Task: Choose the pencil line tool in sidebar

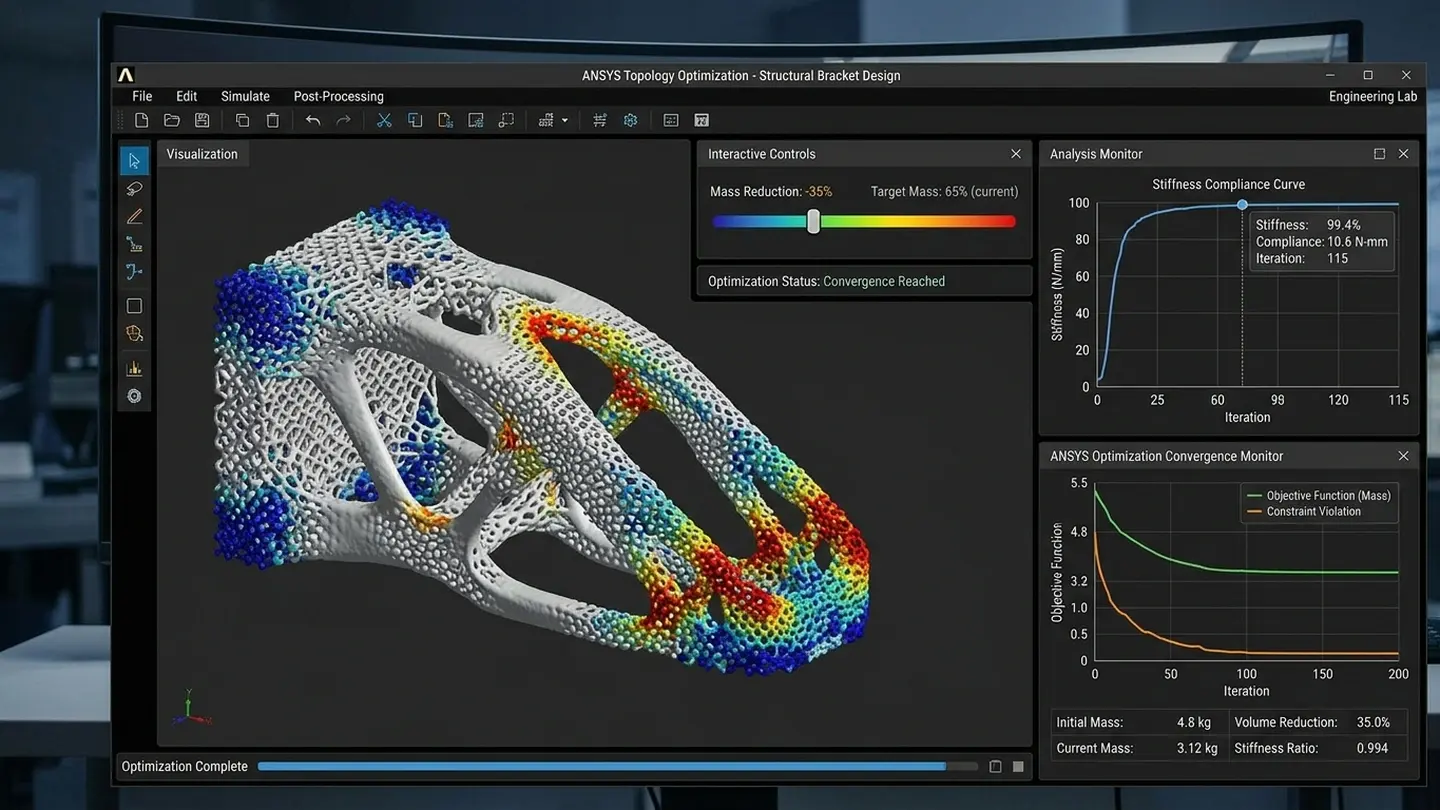Action: pos(134,216)
